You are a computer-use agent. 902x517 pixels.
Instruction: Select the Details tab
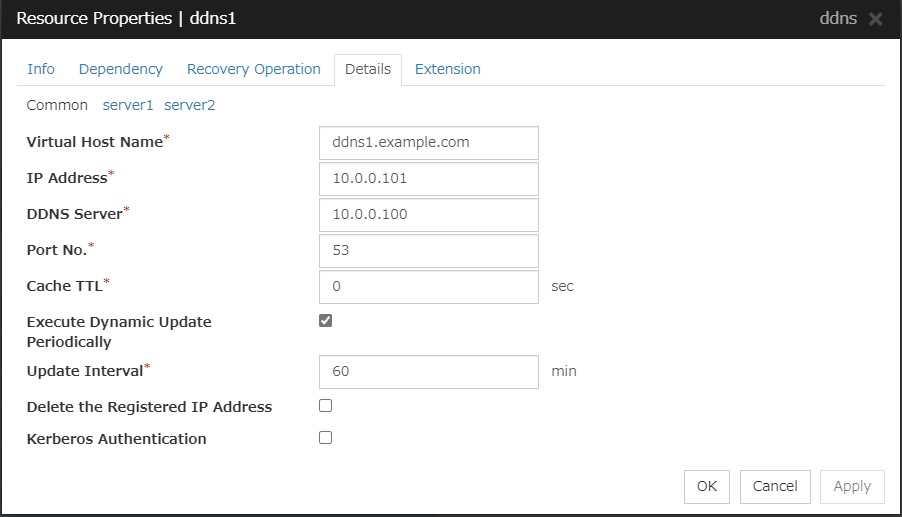[367, 69]
